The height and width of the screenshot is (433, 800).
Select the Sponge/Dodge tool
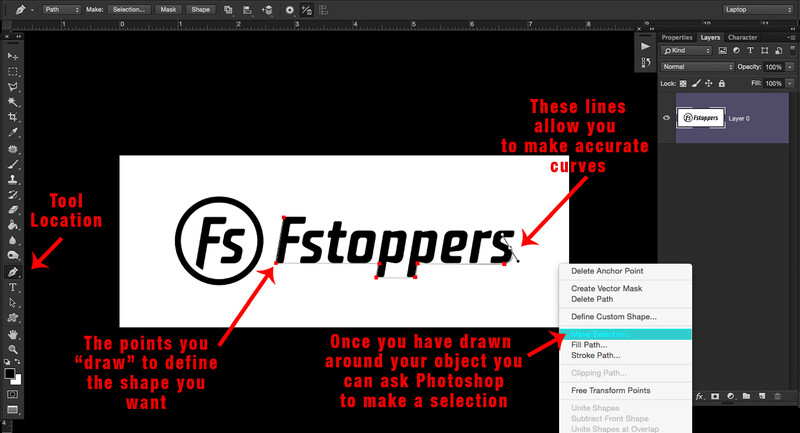coord(13,256)
